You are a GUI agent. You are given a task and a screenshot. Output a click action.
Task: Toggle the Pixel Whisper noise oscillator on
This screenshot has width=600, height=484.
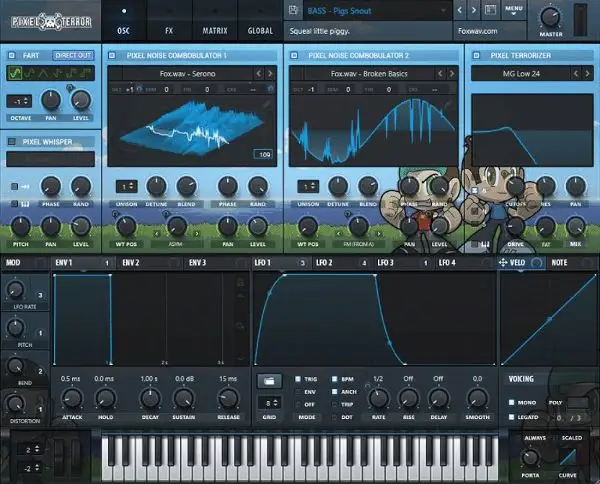12,142
